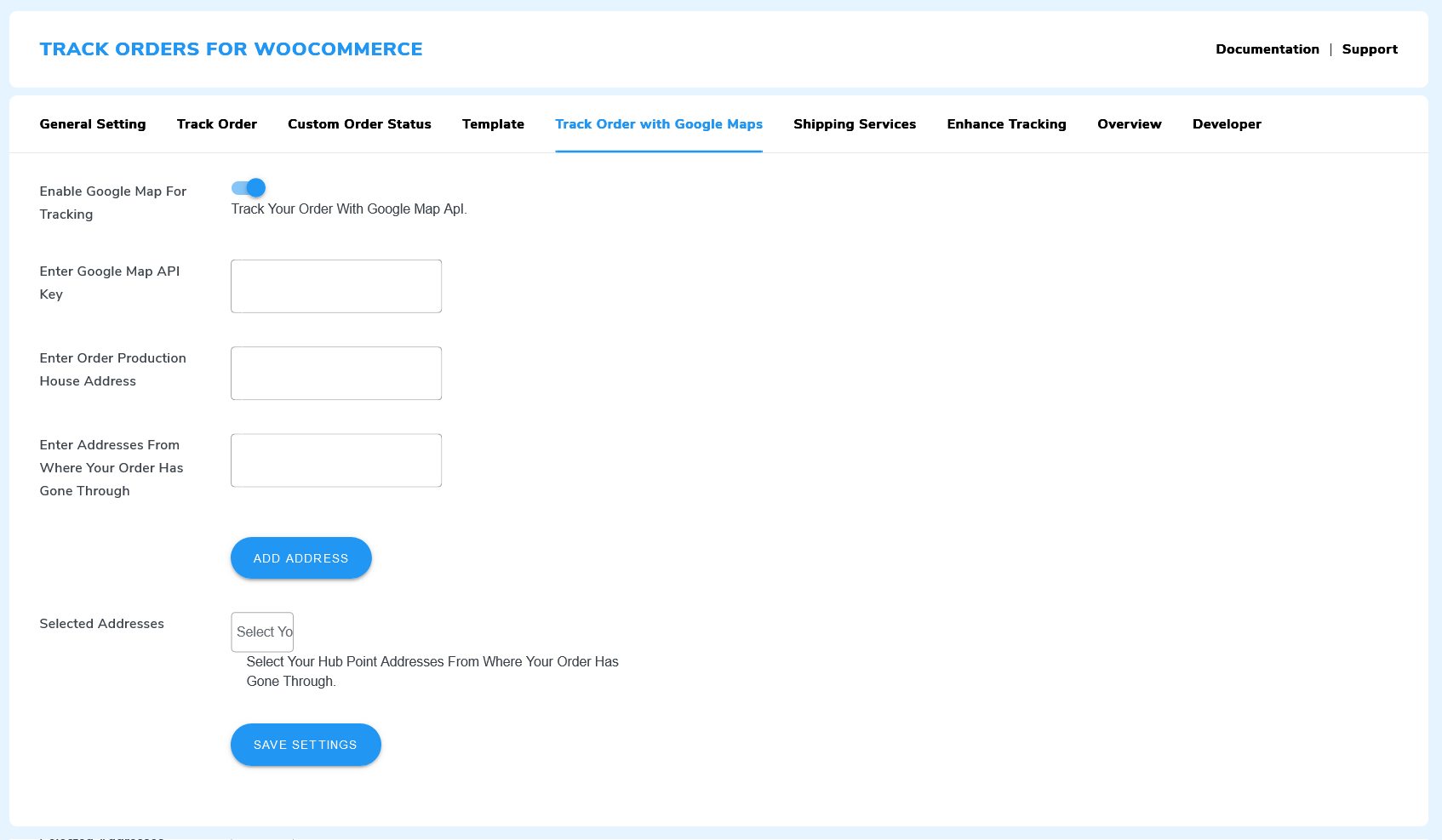This screenshot has width=1442, height=840.
Task: Switch to the Enhance Tracking tab
Action: pyautogui.click(x=1006, y=124)
